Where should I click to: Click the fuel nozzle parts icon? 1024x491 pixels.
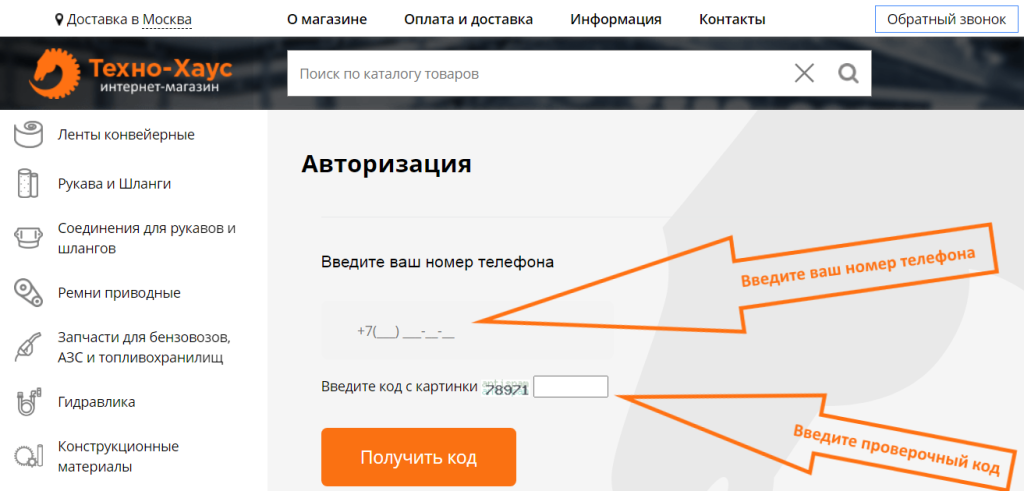28,347
